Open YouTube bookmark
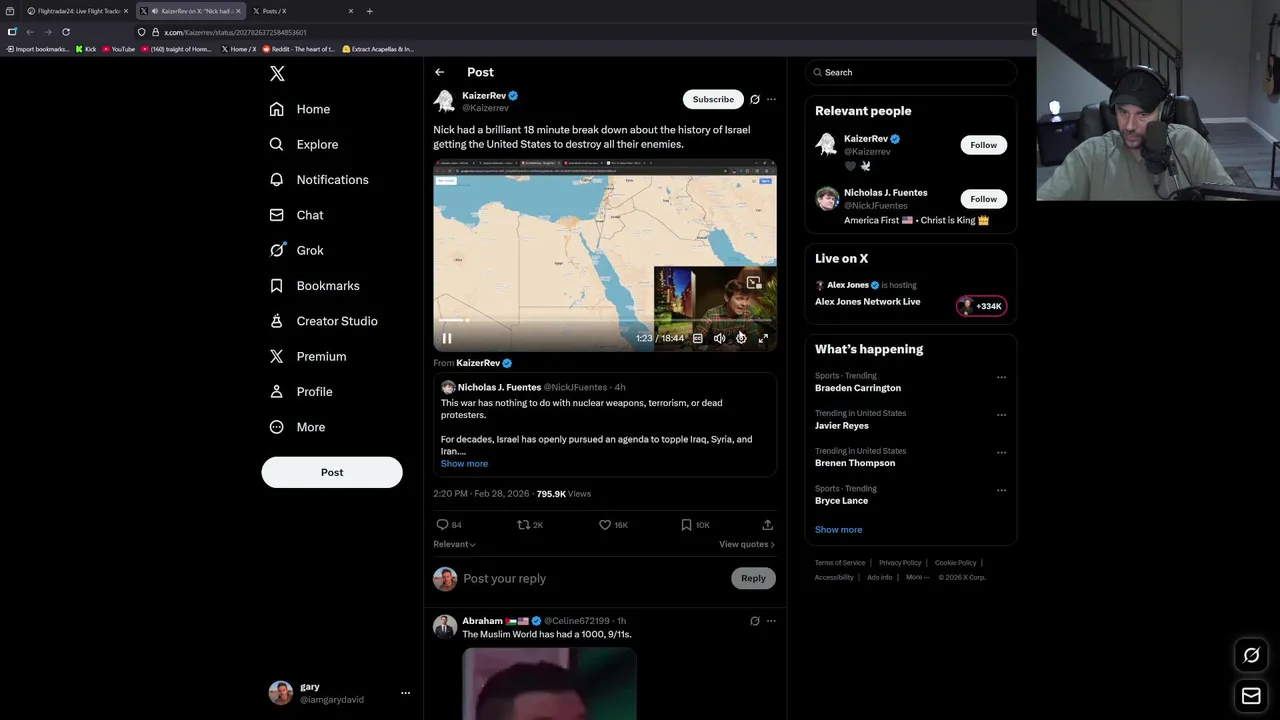This screenshot has height=720, width=1280. 119,49
